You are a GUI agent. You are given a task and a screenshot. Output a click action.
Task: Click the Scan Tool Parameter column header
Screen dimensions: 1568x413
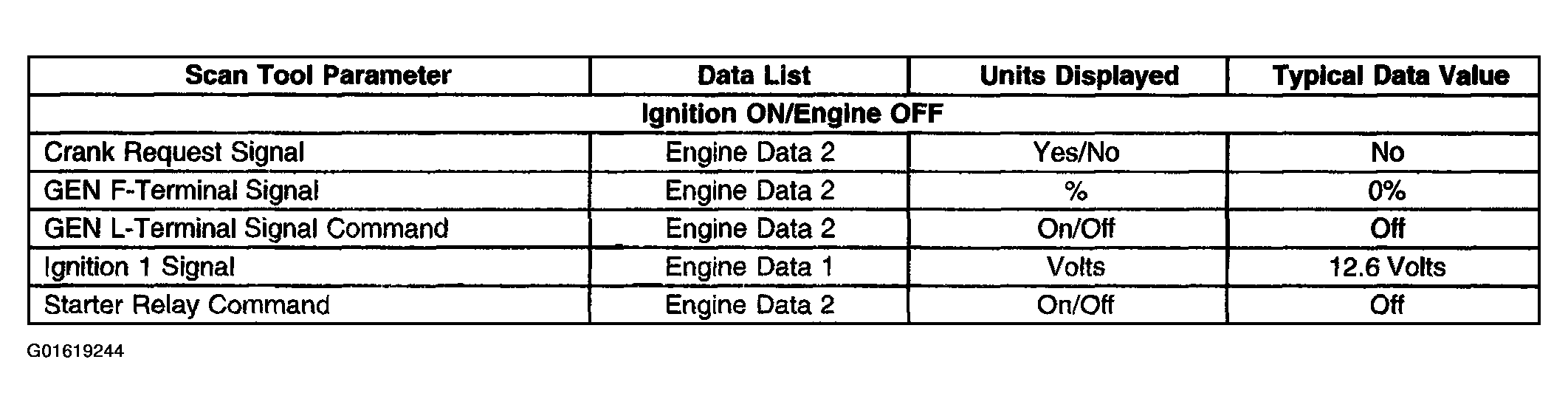[317, 75]
